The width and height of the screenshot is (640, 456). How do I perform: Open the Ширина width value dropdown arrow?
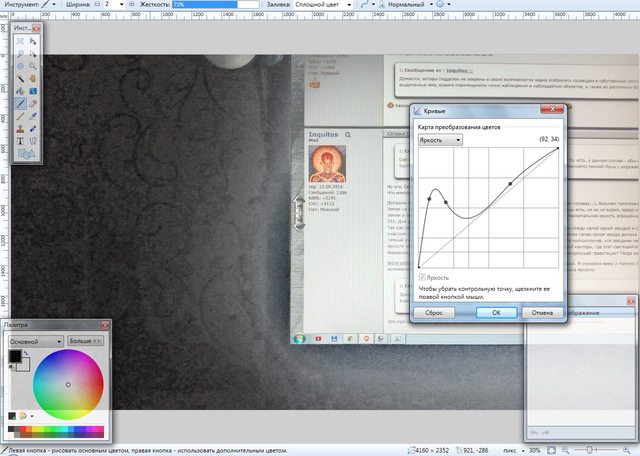click(122, 4)
